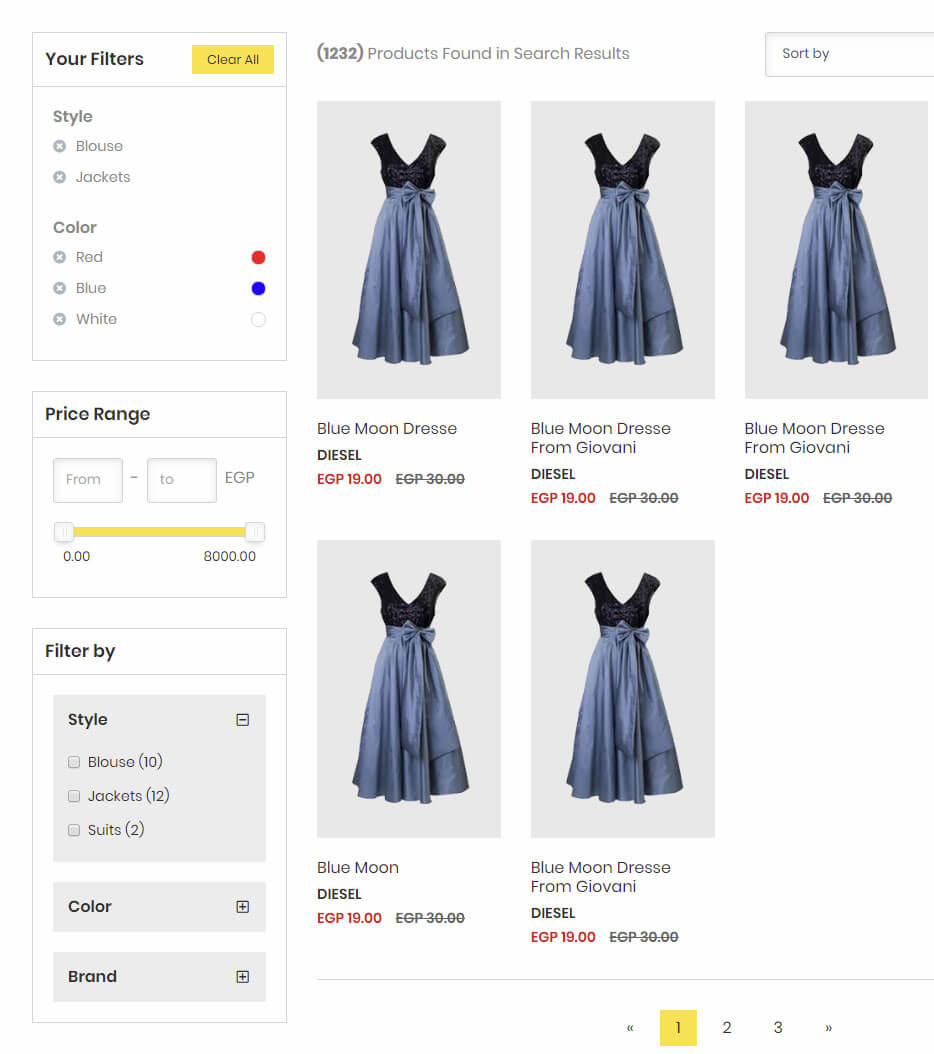Screen dimensions: 934x1054
Task: Click the price to input field
Action: pyautogui.click(x=182, y=480)
